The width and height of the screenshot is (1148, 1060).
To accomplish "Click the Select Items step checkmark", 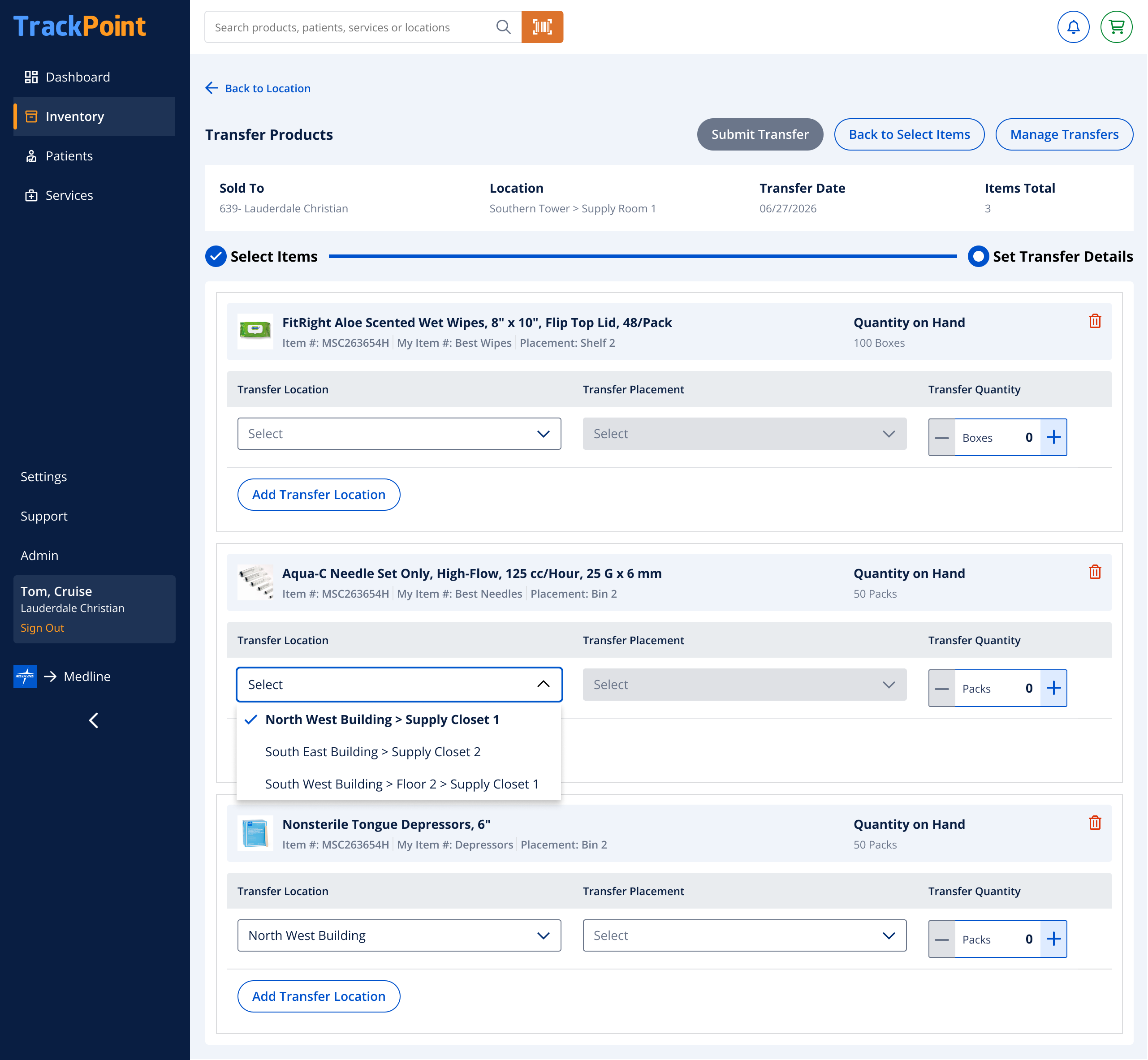I will (x=216, y=256).
